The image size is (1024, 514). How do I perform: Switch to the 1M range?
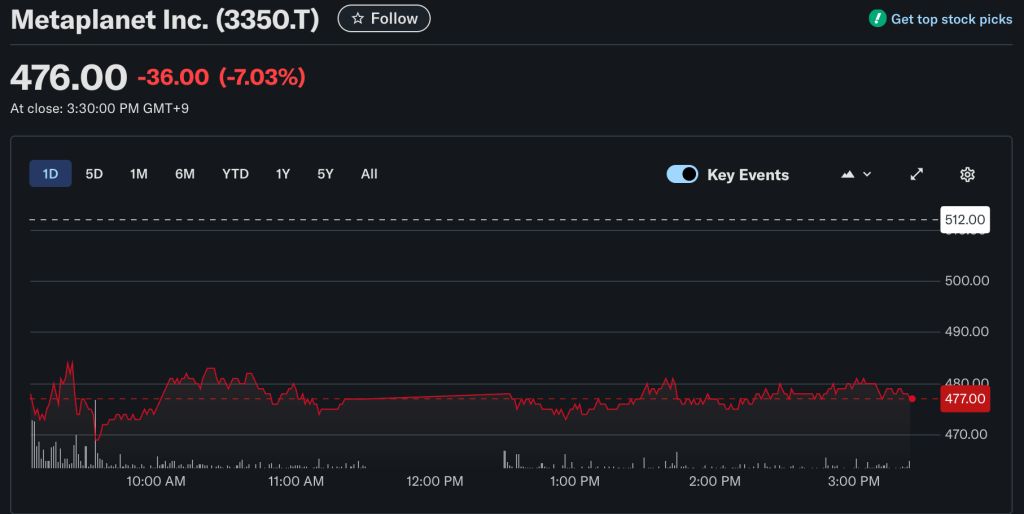138,174
